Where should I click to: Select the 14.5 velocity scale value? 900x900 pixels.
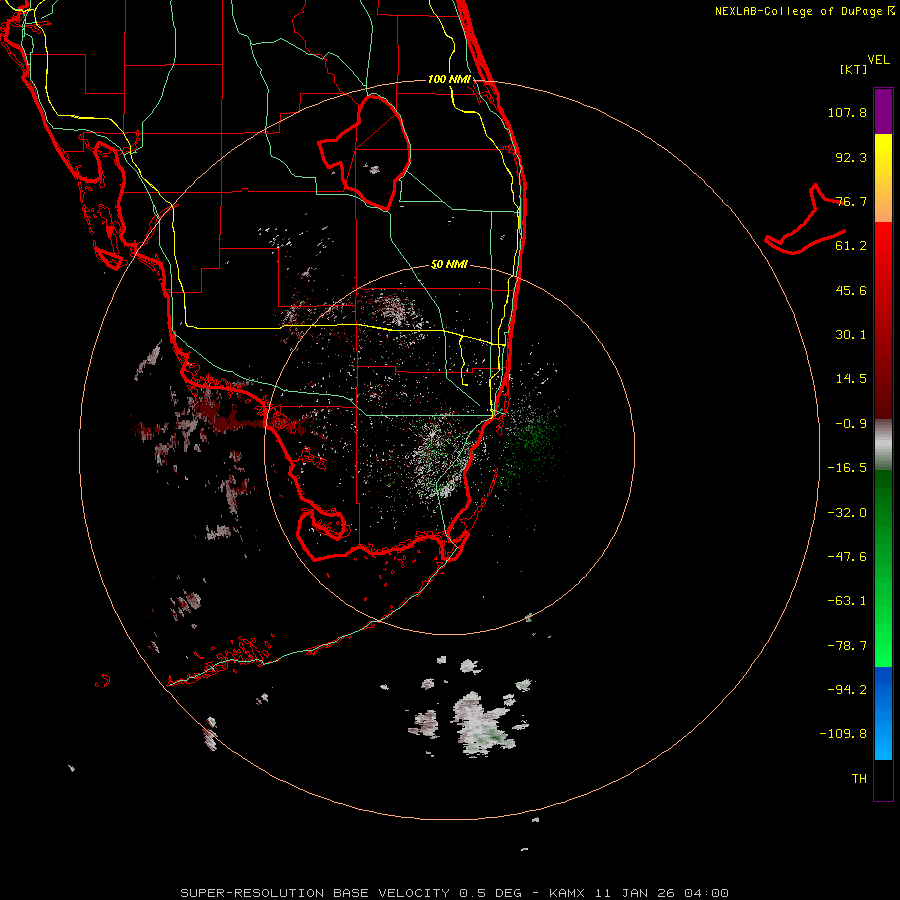click(x=851, y=379)
